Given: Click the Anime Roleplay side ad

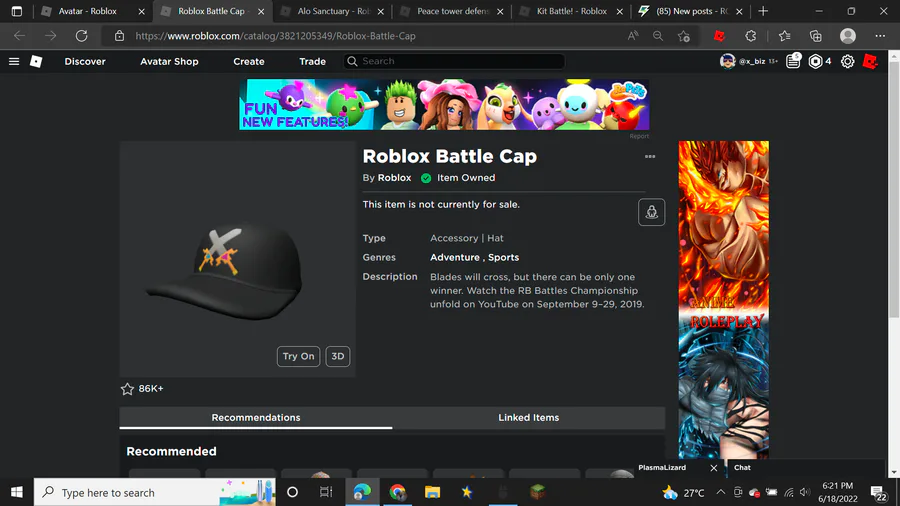Looking at the screenshot, I should coord(723,299).
